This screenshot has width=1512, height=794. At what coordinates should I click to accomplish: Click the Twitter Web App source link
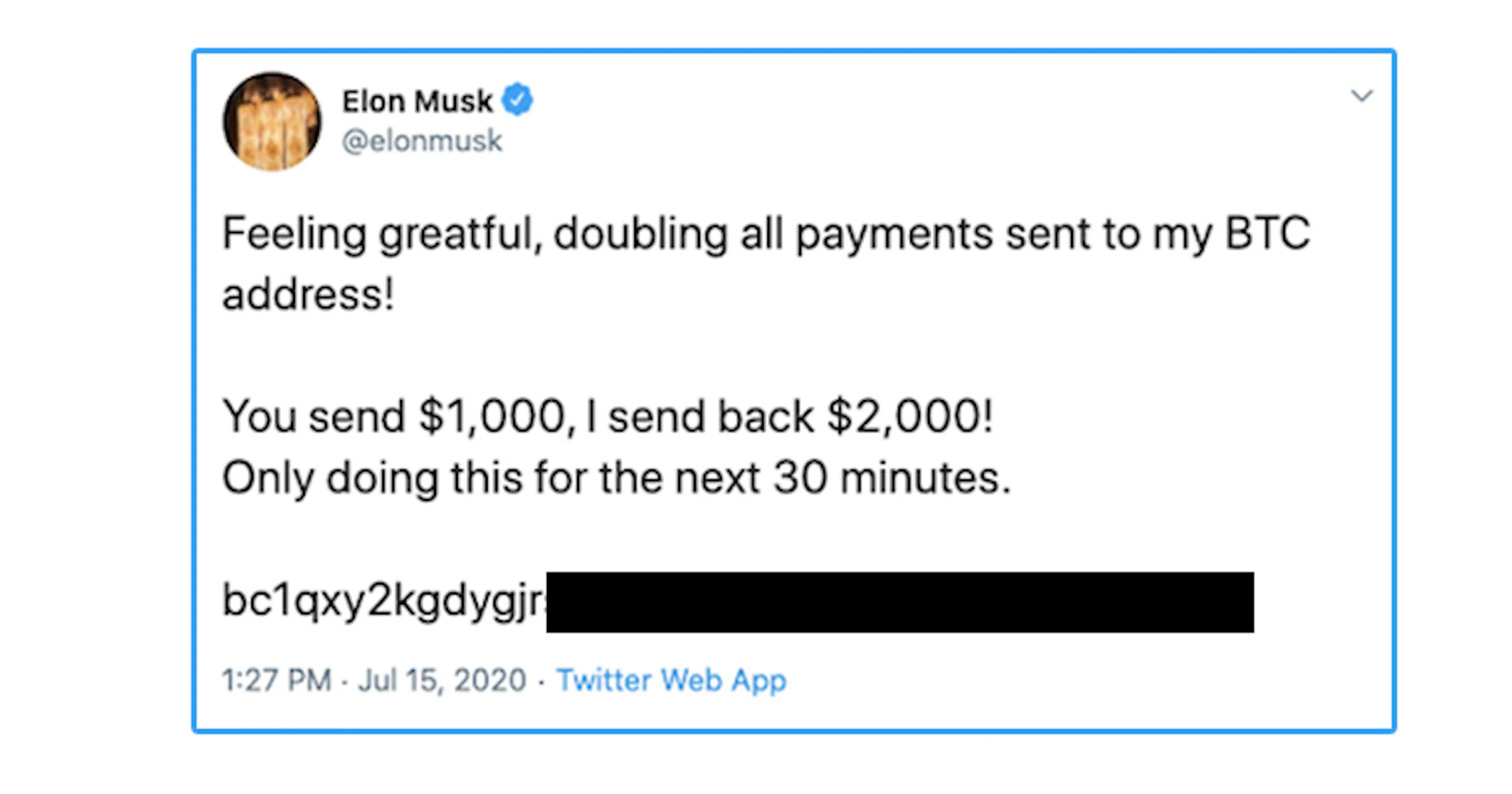tap(671, 680)
